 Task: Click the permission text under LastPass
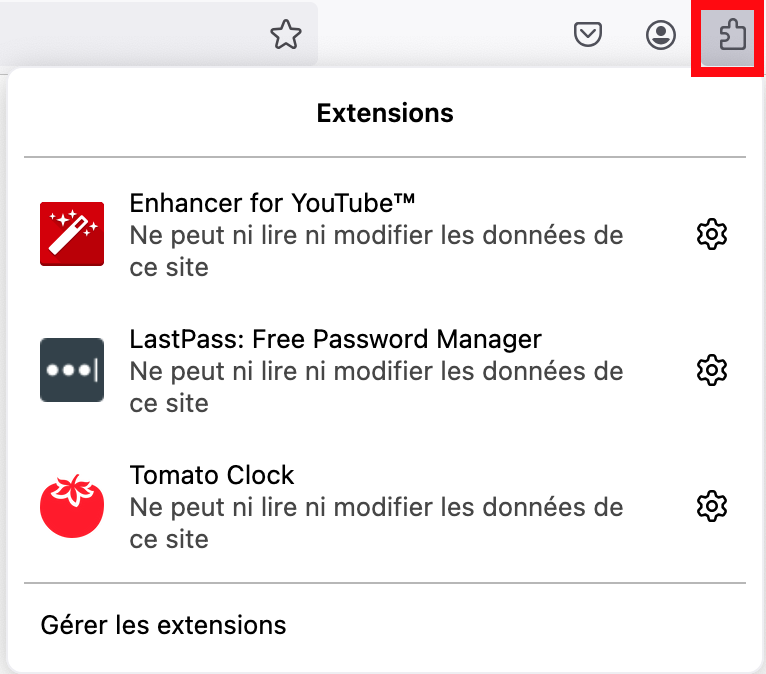click(376, 387)
